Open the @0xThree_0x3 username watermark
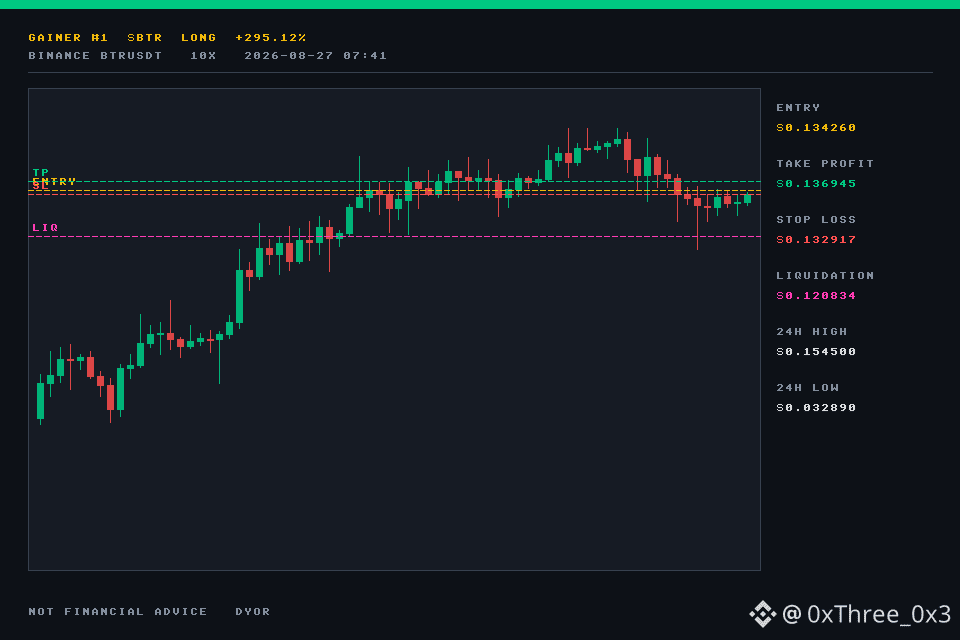960x640 pixels. tap(866, 614)
